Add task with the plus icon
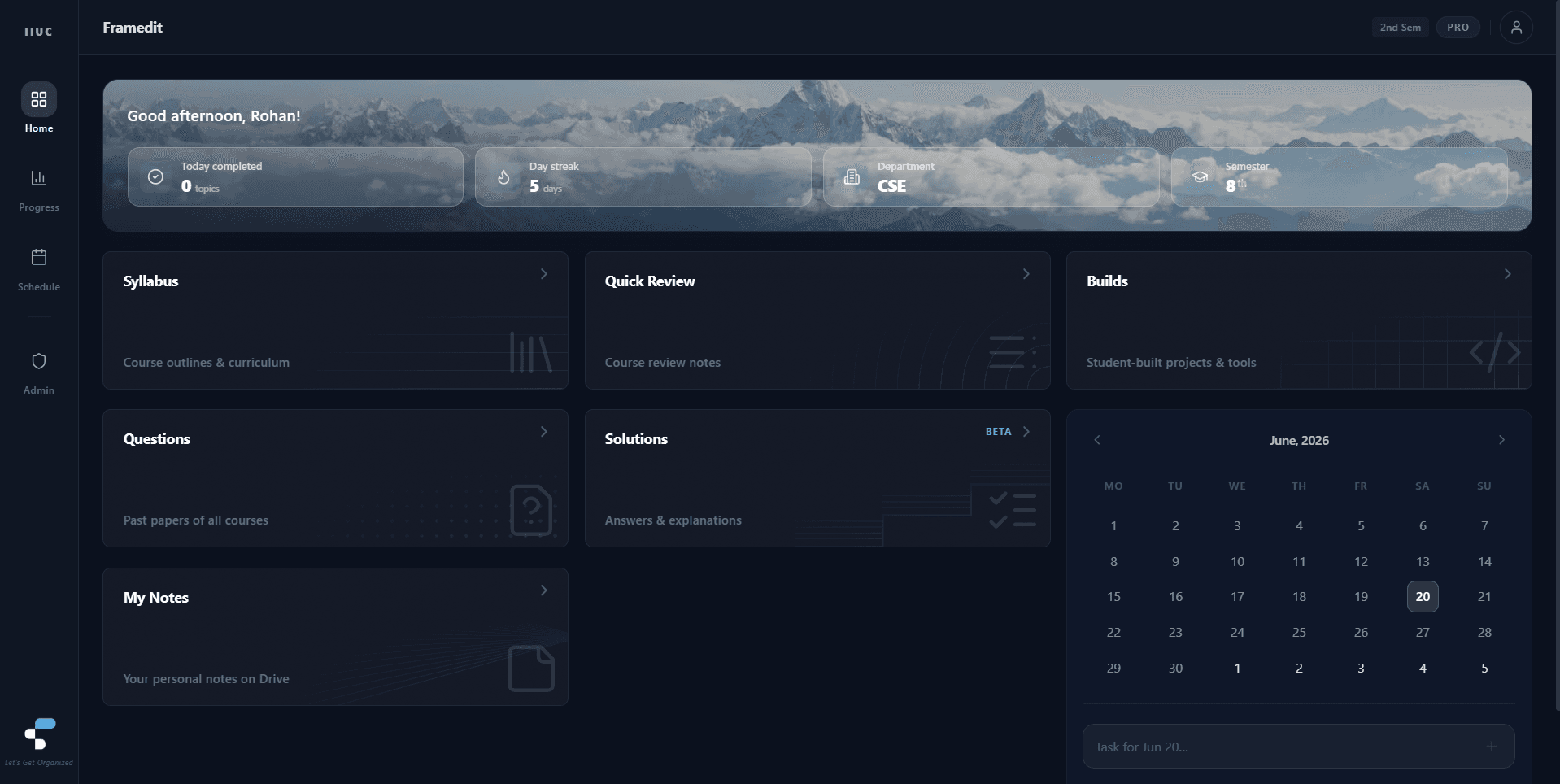 [x=1491, y=746]
